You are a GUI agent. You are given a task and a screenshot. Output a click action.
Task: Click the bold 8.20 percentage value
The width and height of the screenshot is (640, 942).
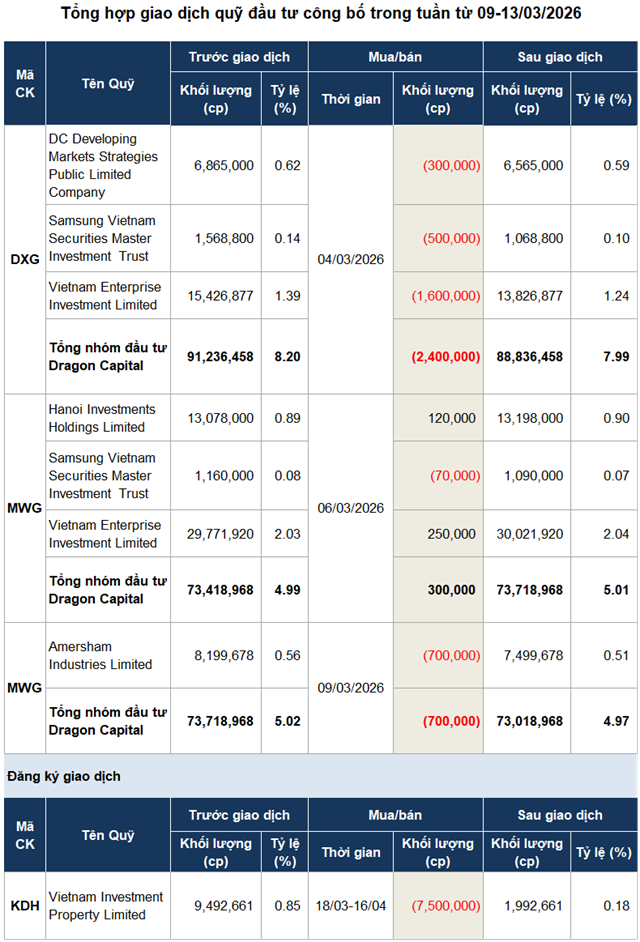[287, 356]
